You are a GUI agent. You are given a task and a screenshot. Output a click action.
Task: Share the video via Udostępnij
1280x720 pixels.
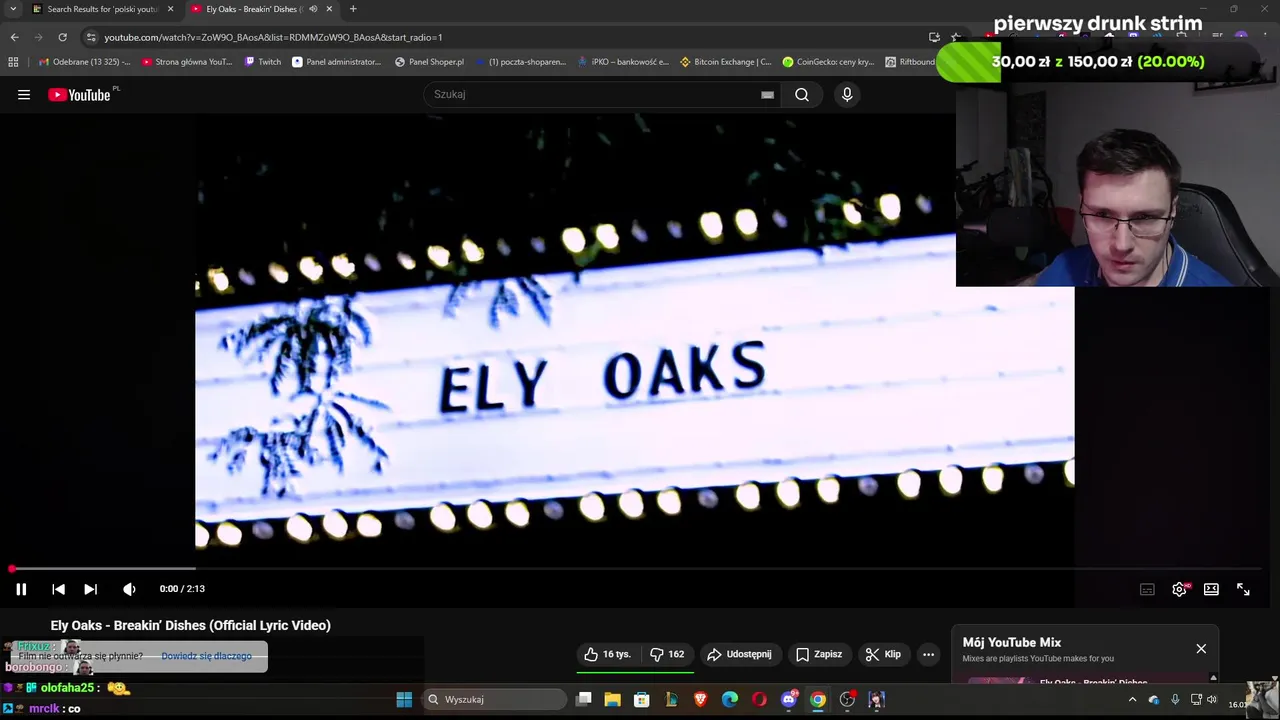click(x=739, y=654)
